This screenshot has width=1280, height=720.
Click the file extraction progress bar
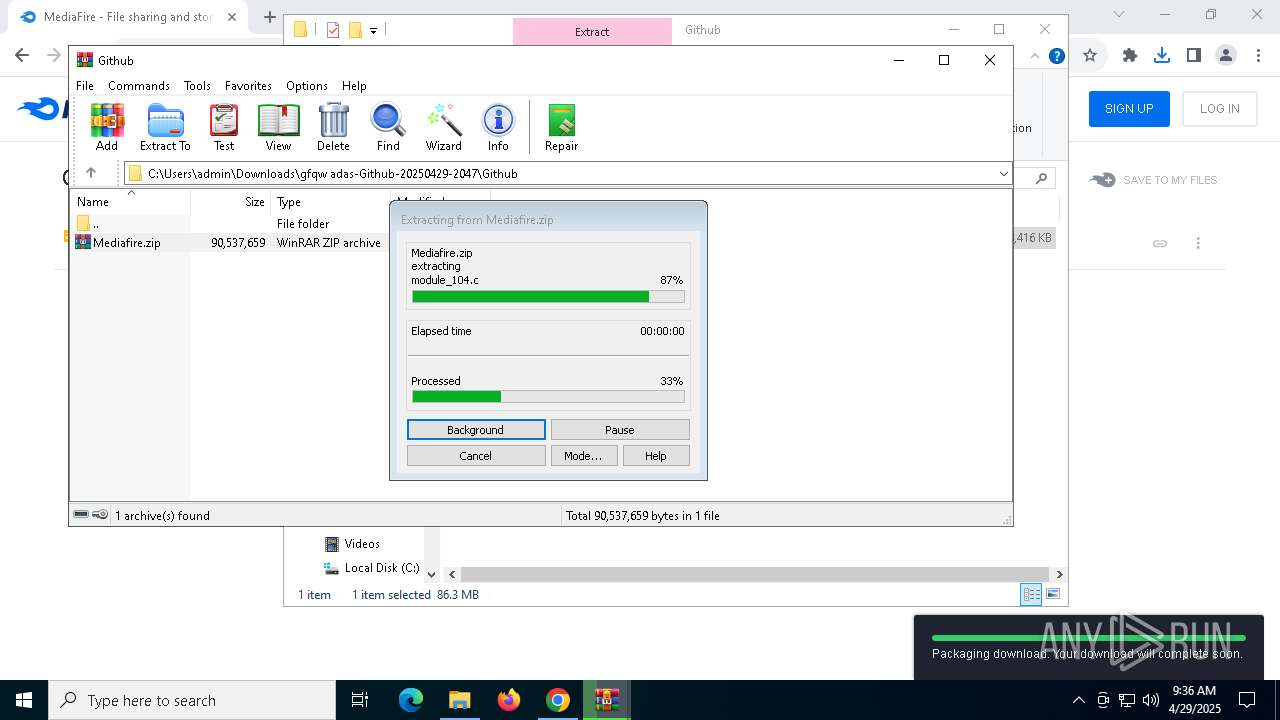pos(548,297)
